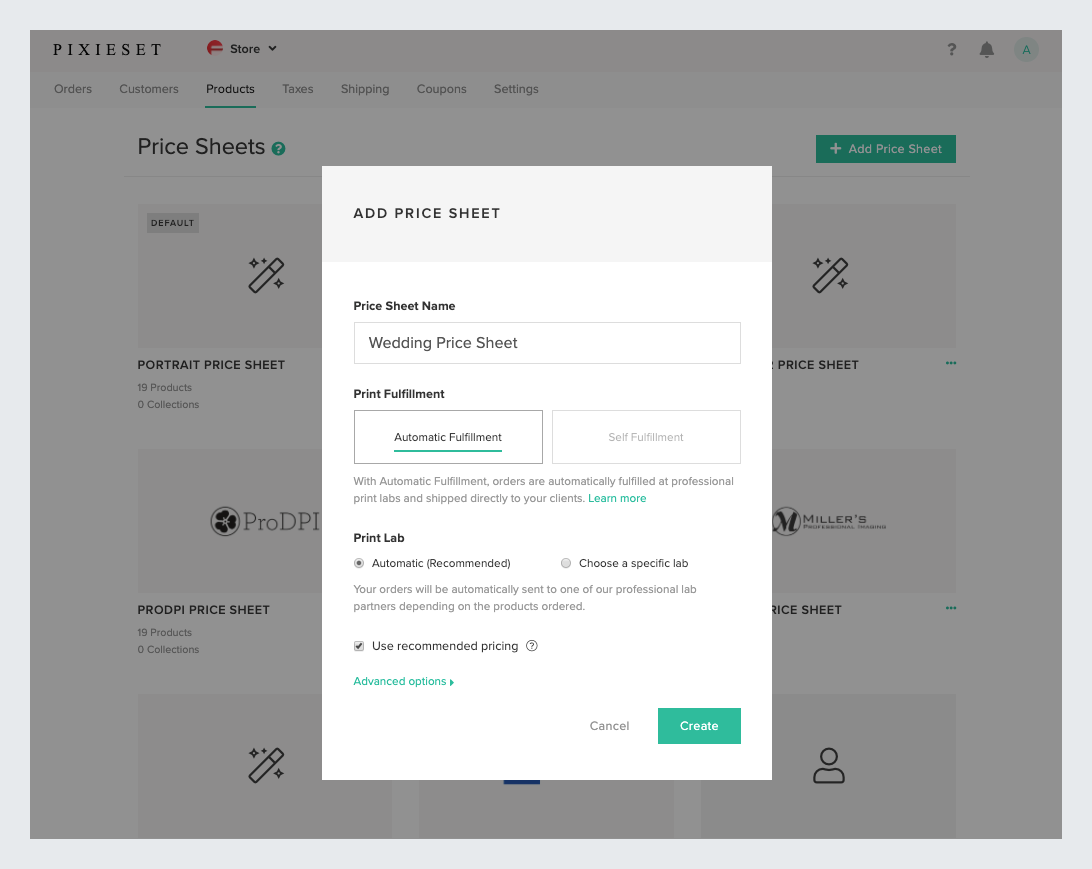
Task: Expand Advanced options
Action: coord(403,681)
